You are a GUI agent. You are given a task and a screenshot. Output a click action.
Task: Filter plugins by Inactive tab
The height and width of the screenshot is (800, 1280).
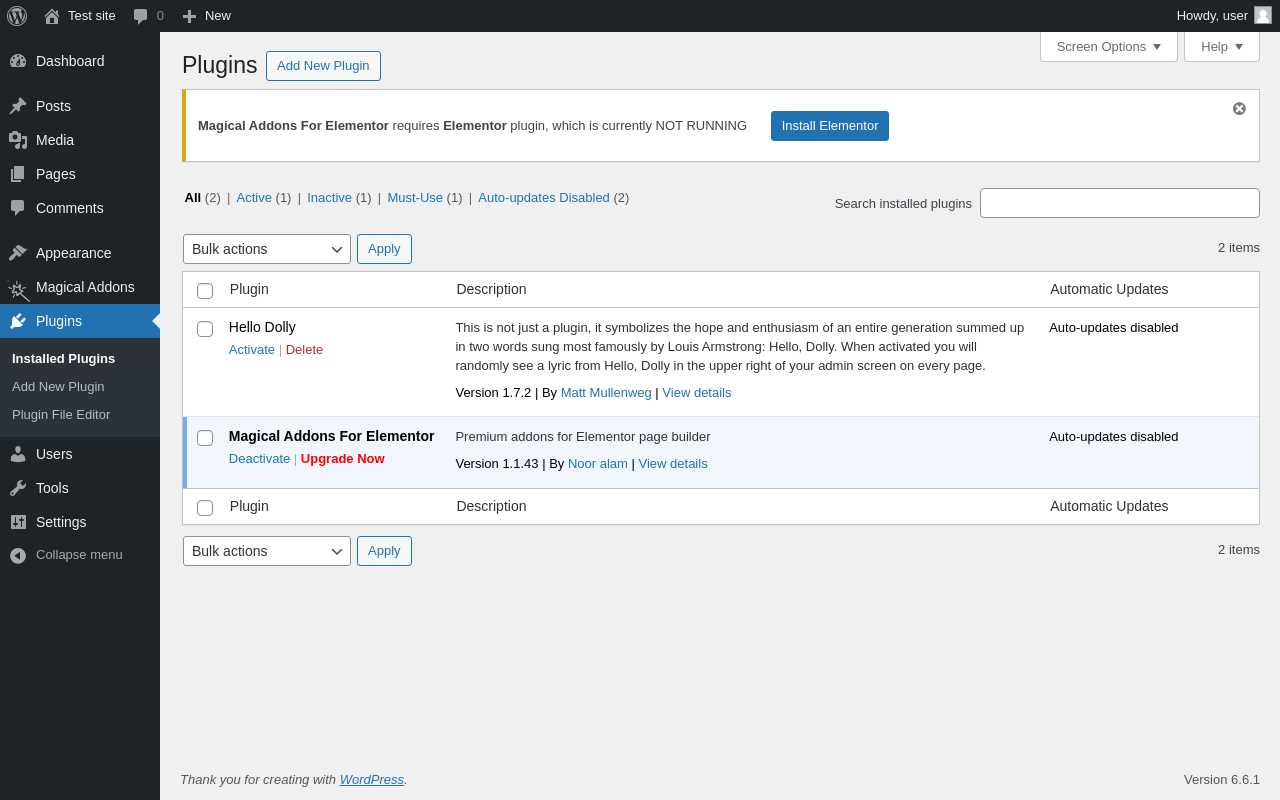pos(329,198)
